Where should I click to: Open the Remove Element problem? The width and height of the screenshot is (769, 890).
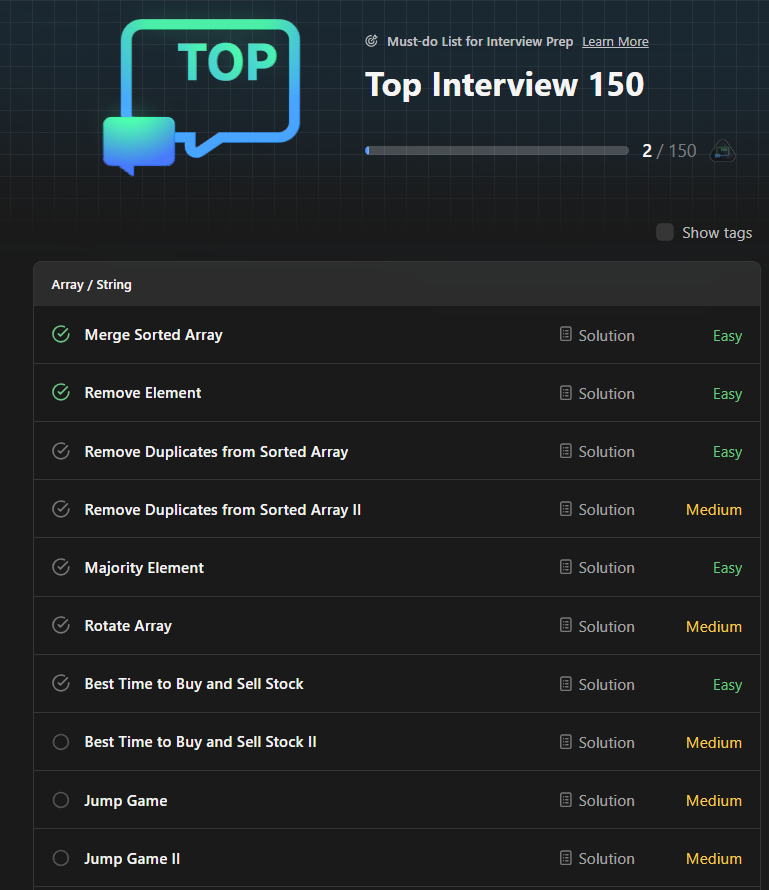[x=142, y=393]
